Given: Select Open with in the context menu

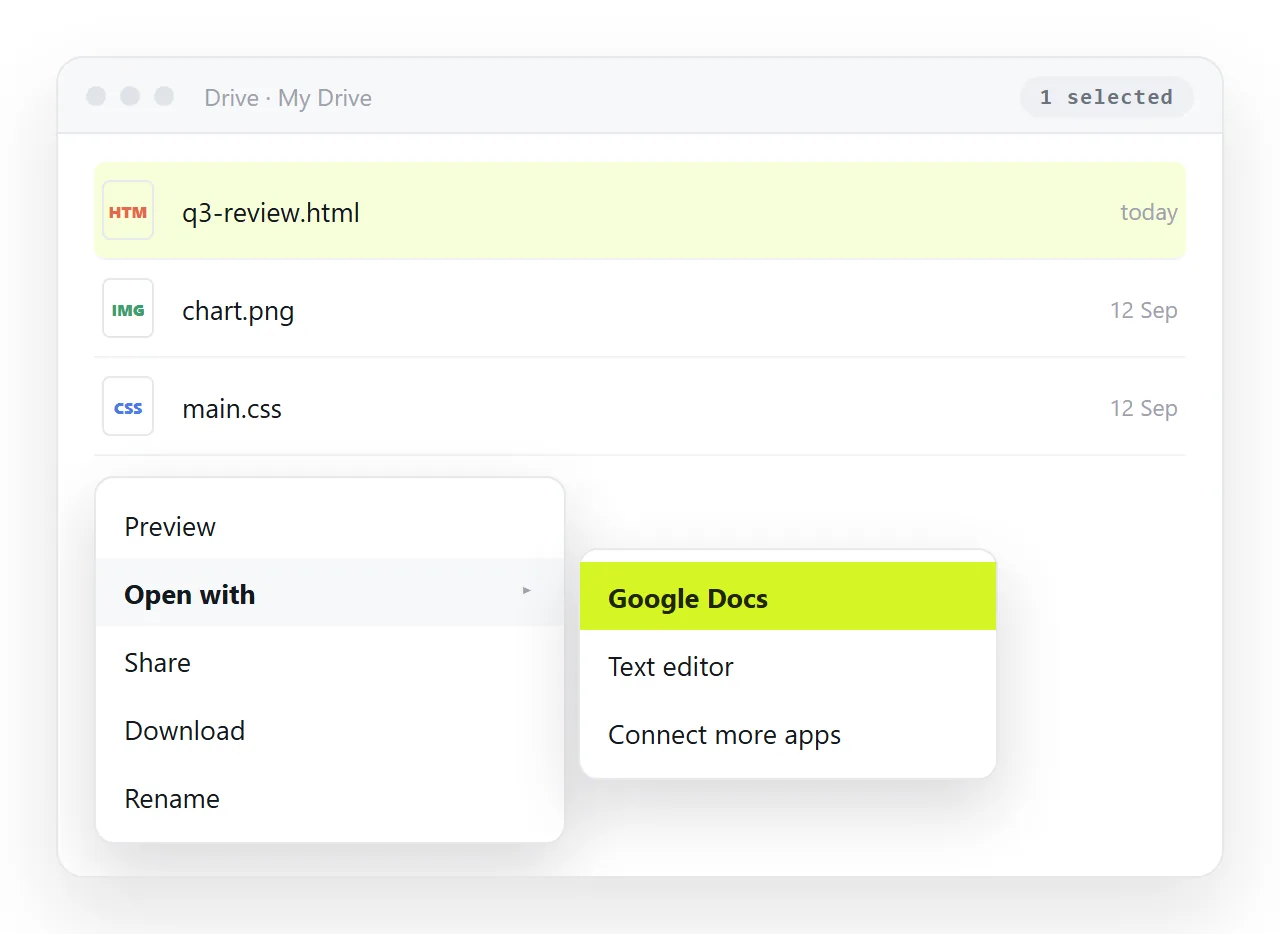Looking at the screenshot, I should [x=330, y=594].
